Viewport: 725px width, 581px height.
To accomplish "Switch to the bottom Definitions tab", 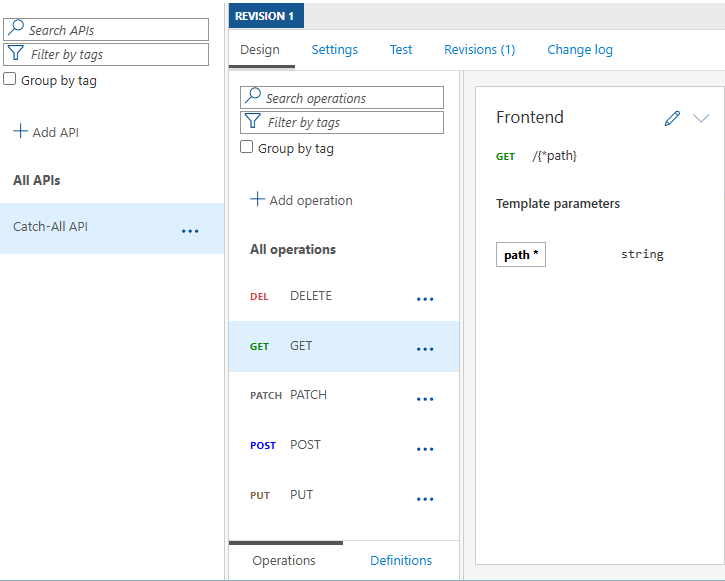I will point(401,560).
